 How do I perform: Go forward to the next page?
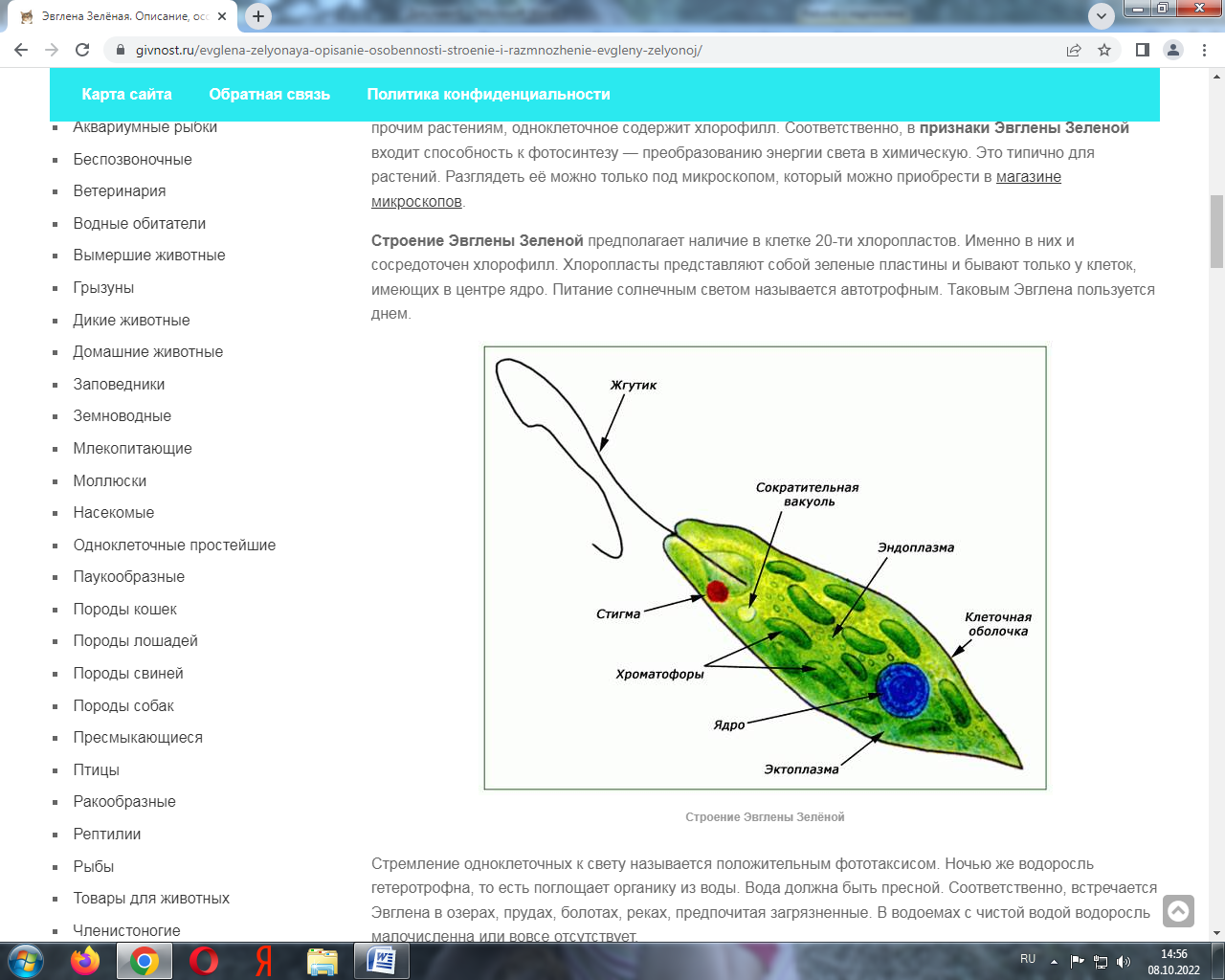click(x=52, y=50)
